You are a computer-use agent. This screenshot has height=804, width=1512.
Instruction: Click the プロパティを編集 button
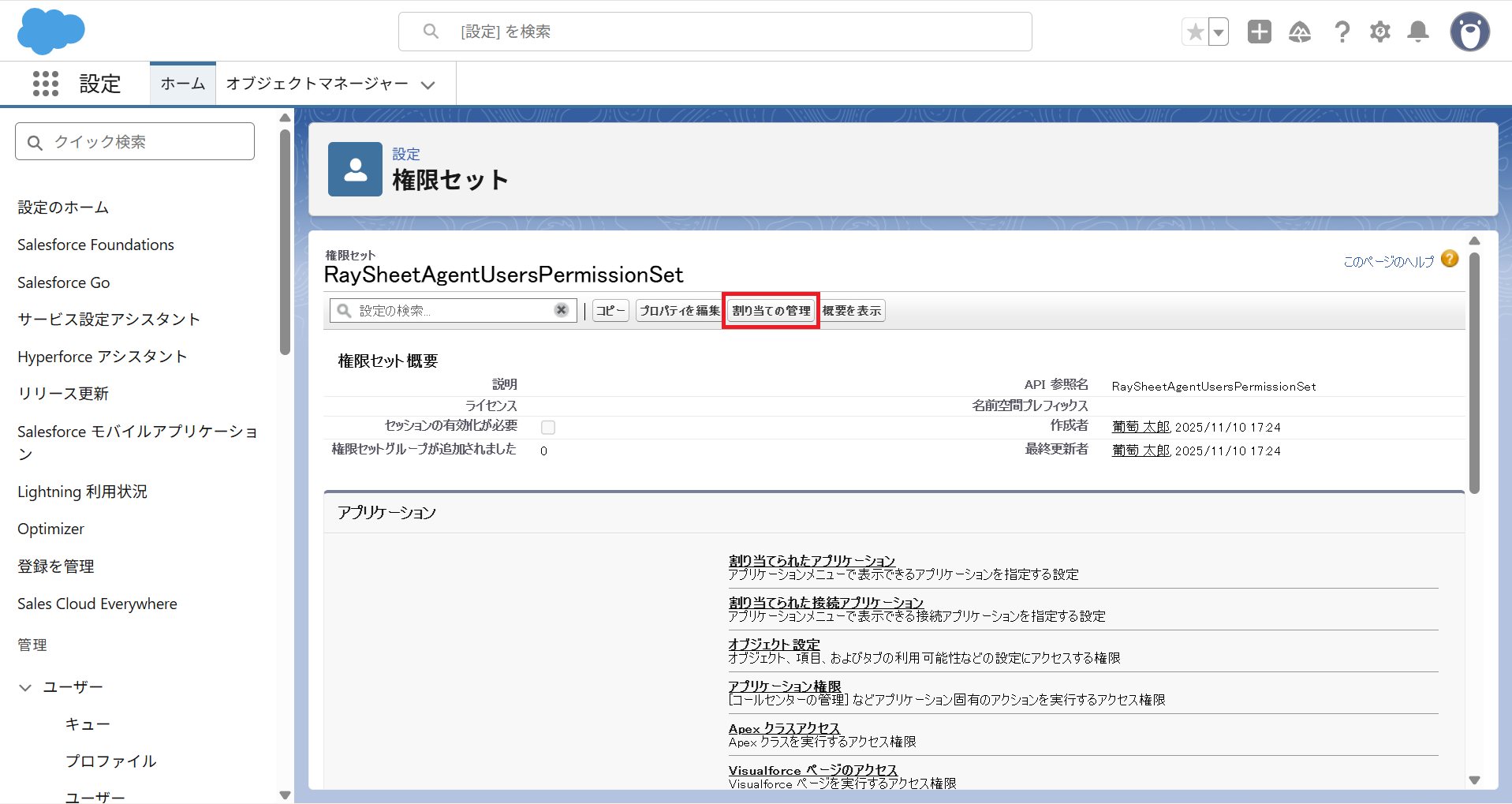[679, 310]
